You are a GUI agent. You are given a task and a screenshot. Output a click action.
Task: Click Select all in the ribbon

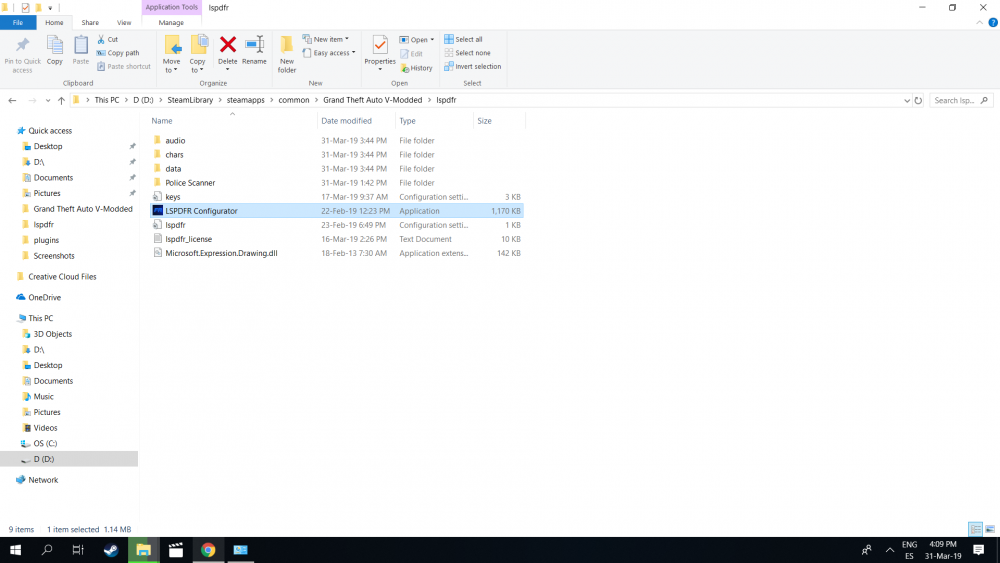click(464, 40)
